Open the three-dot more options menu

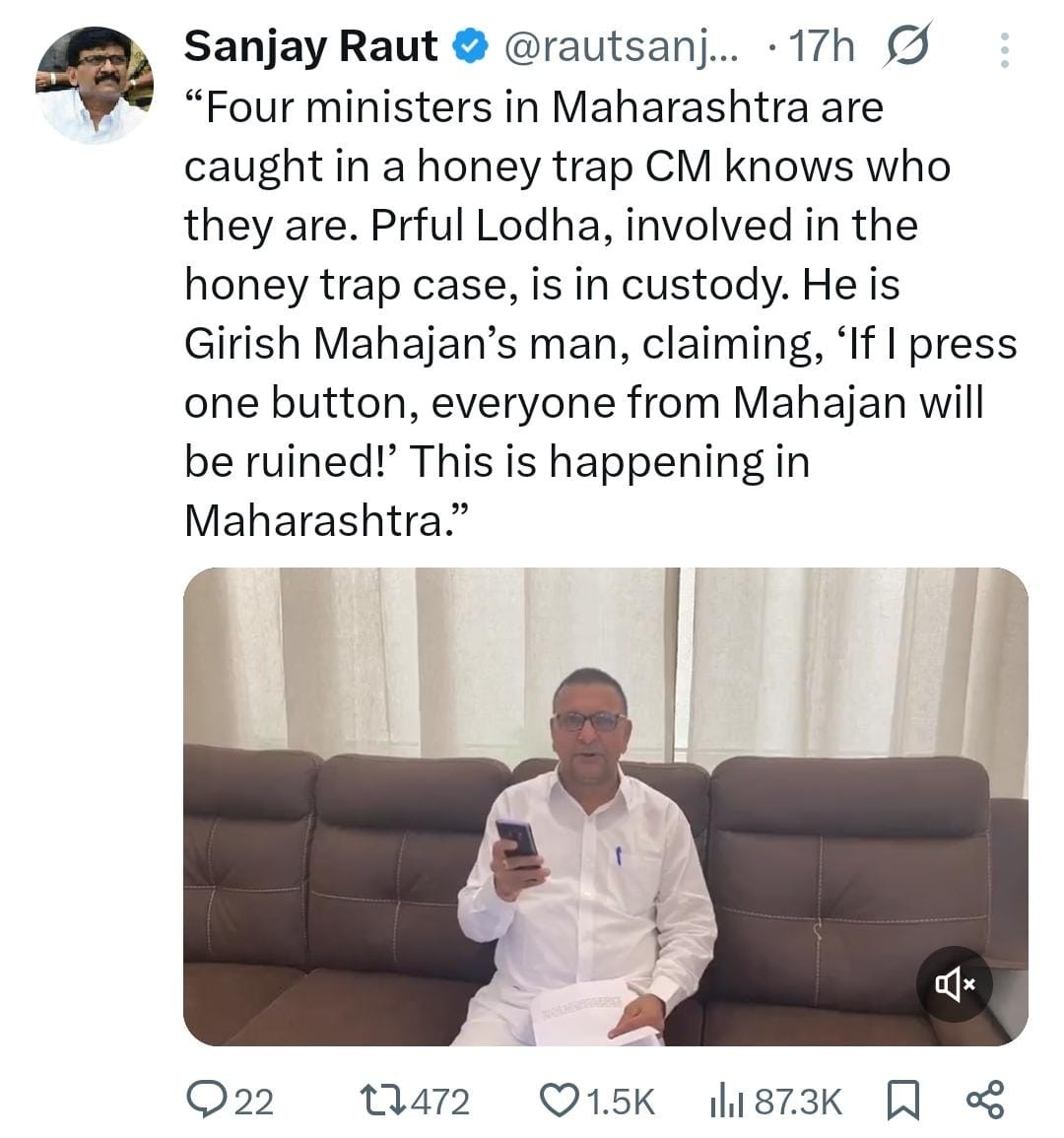1004,49
